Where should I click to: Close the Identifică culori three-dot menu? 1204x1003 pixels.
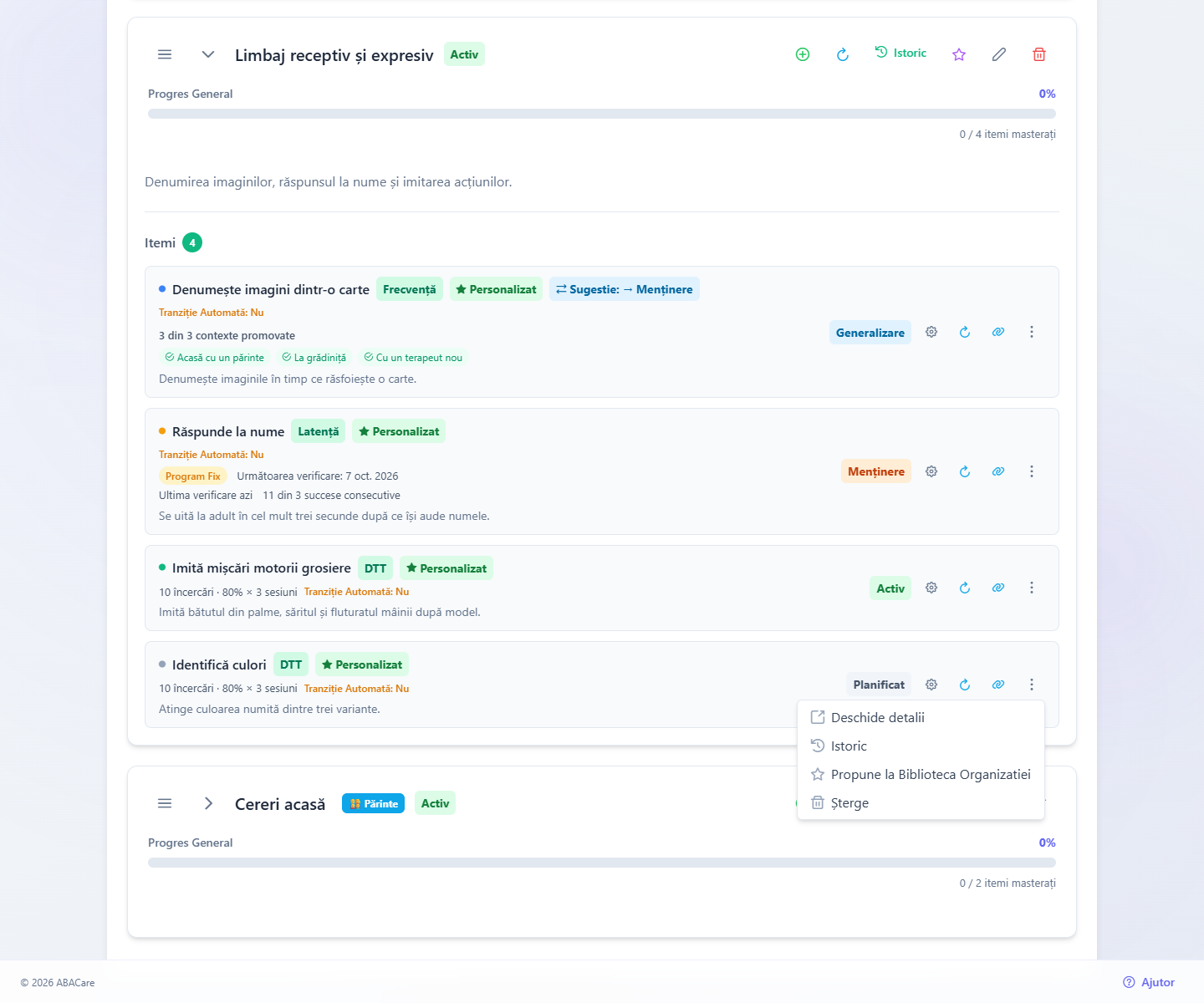pyautogui.click(x=1032, y=685)
